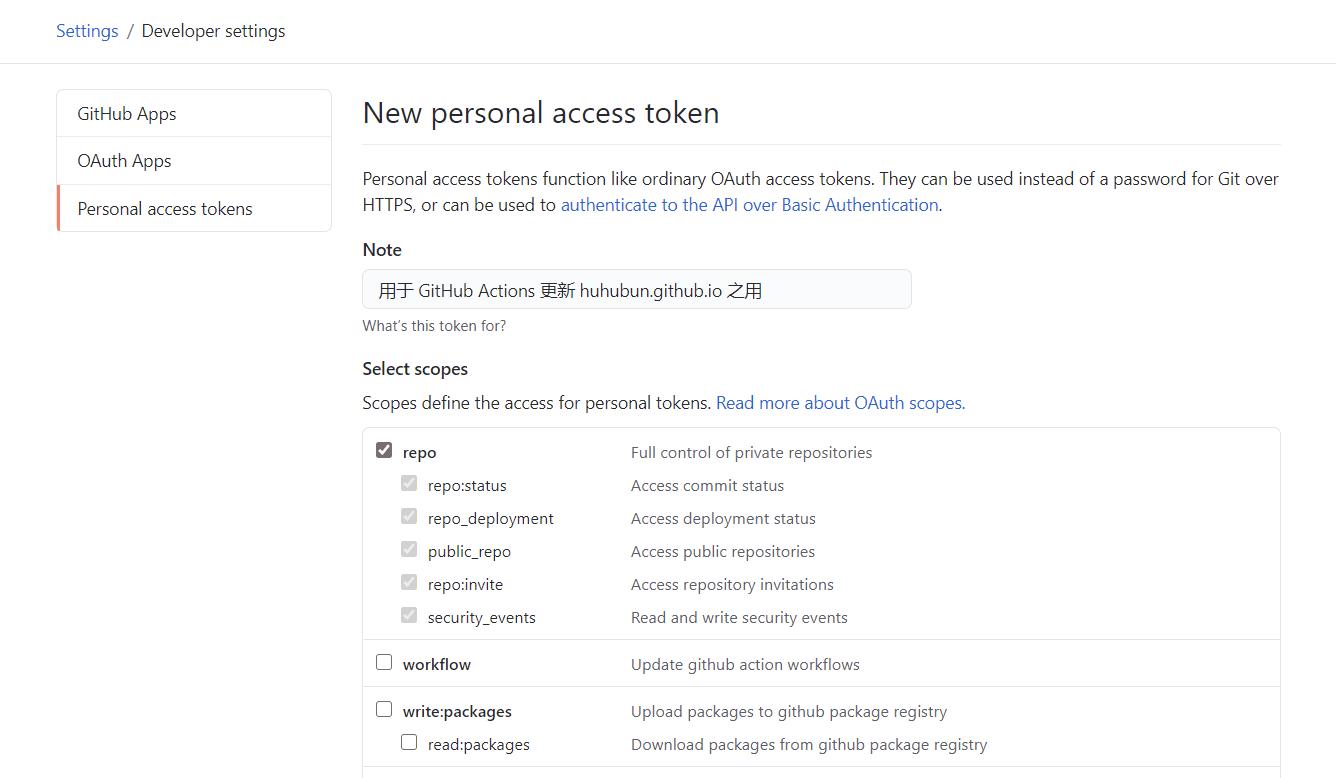This screenshot has height=778, width=1336.
Task: Uncheck the repo scope checkbox
Action: (384, 450)
